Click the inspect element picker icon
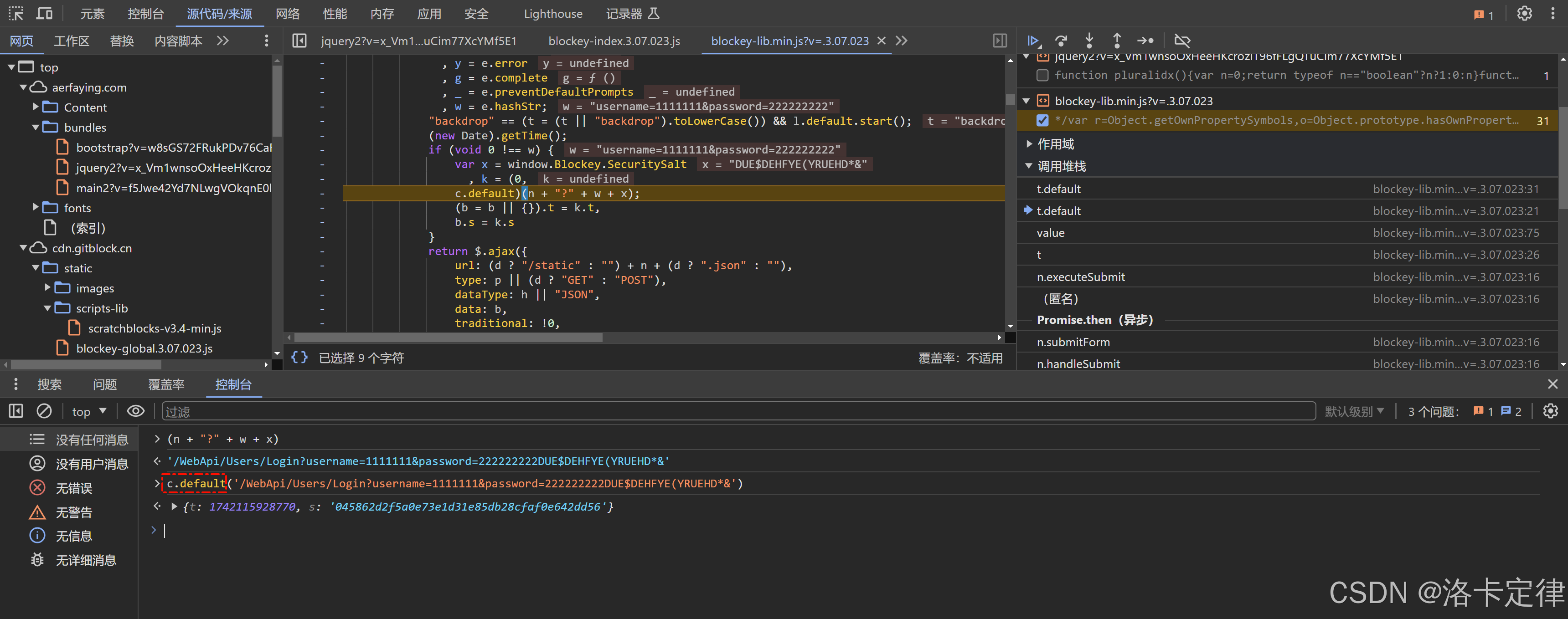This screenshot has height=619, width=1568. [16, 13]
